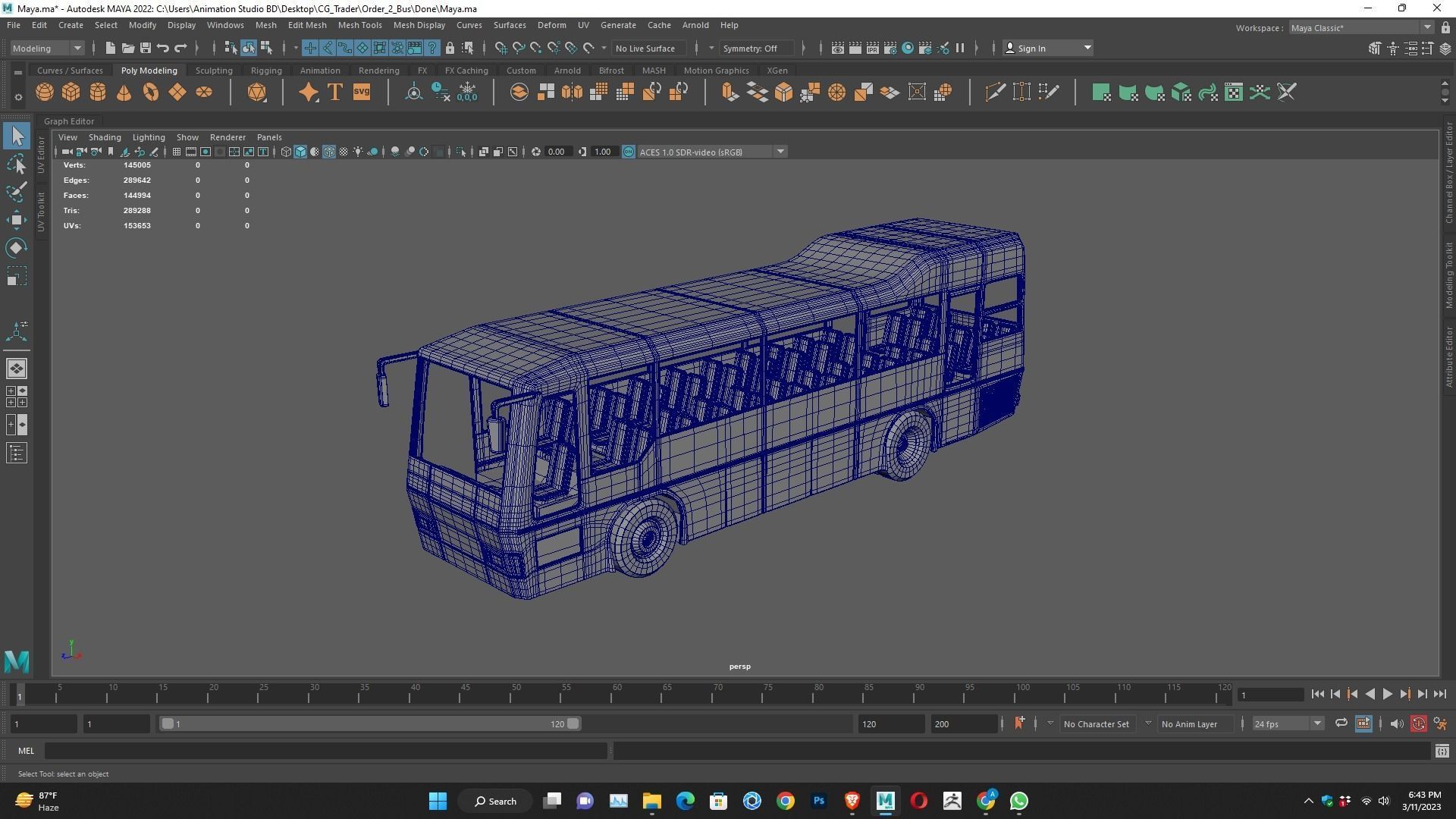Open the Mesh Tools menu
Image resolution: width=1456 pixels, height=819 pixels.
[x=359, y=25]
